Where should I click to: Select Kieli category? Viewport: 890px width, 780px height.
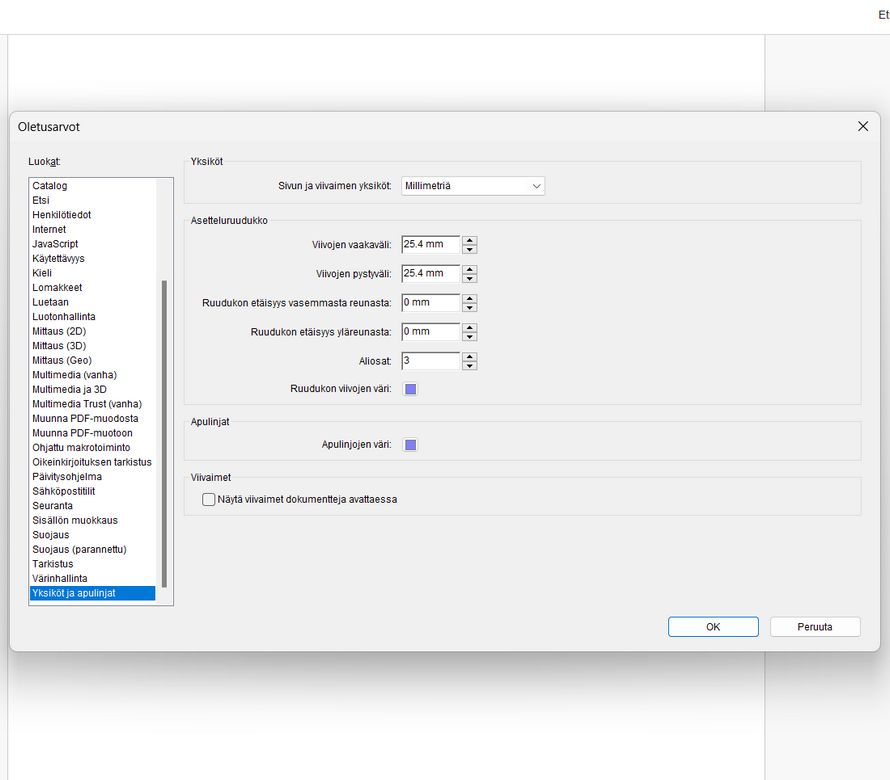point(93,273)
